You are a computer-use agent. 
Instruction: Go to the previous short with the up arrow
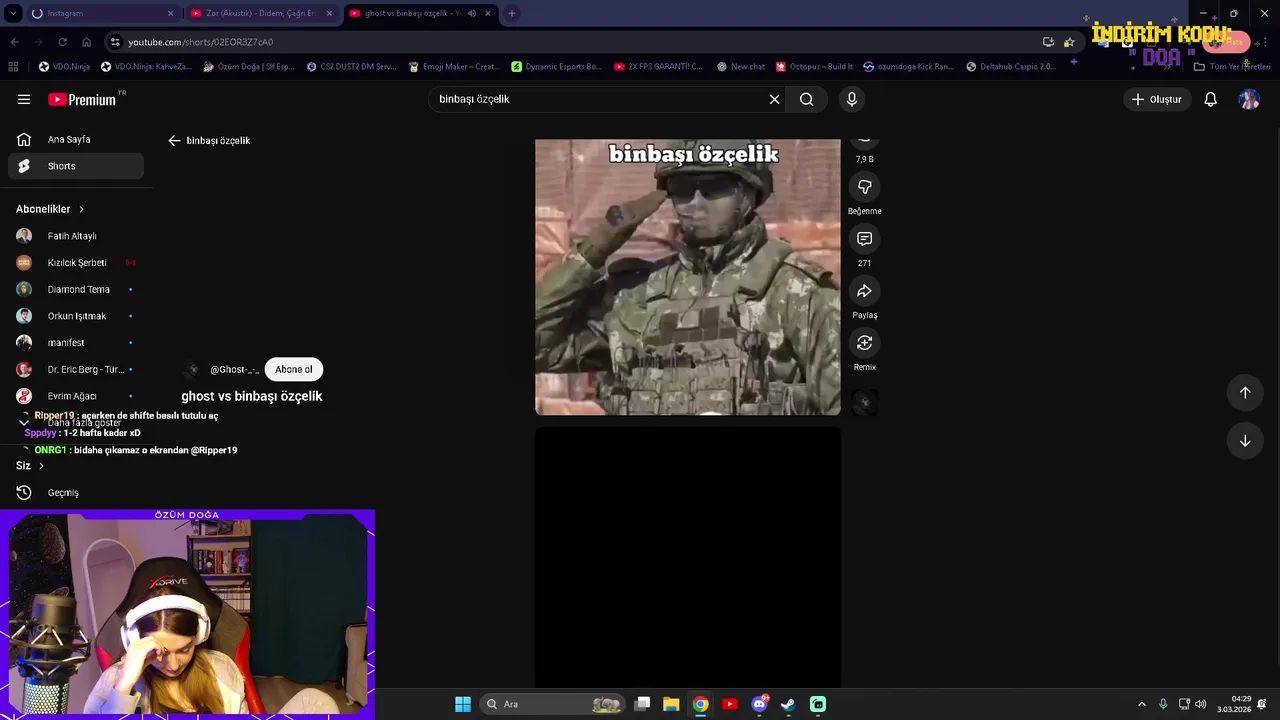tap(1245, 392)
